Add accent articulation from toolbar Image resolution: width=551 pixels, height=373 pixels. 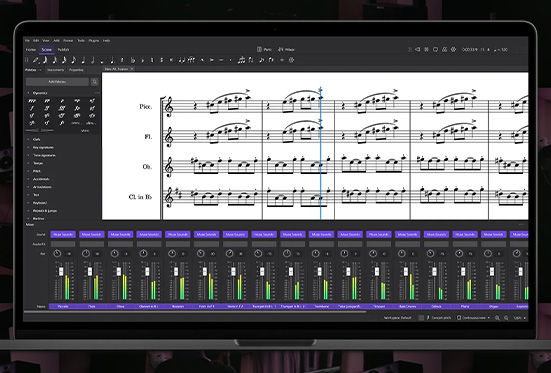[212, 60]
